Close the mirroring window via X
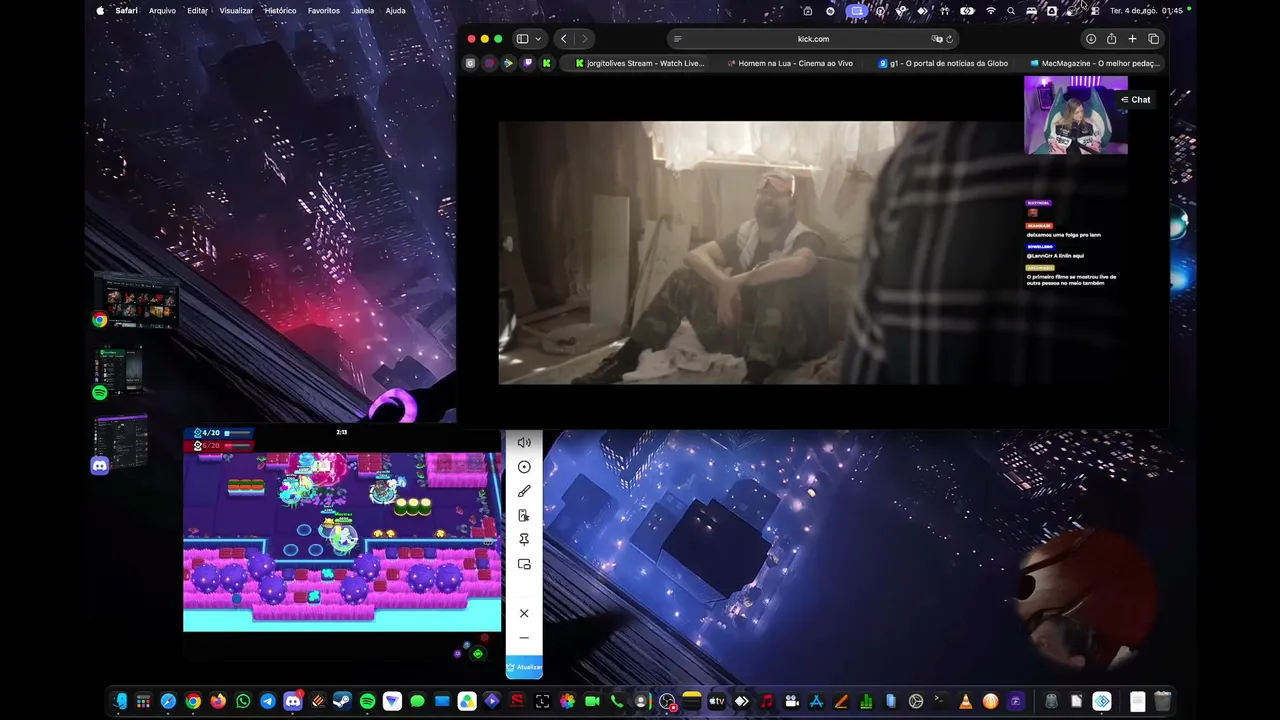The image size is (1280, 720). point(524,613)
